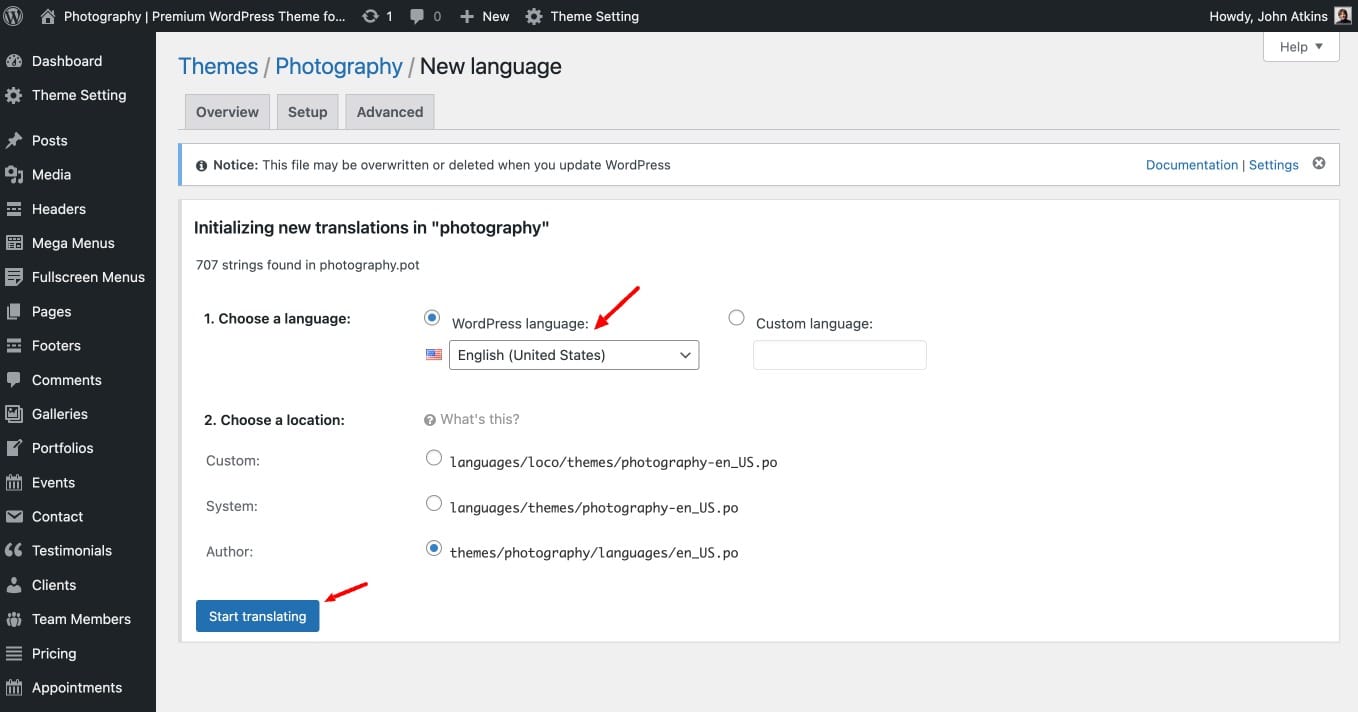Switch to the Overview tab
The image size is (1358, 712).
[227, 112]
